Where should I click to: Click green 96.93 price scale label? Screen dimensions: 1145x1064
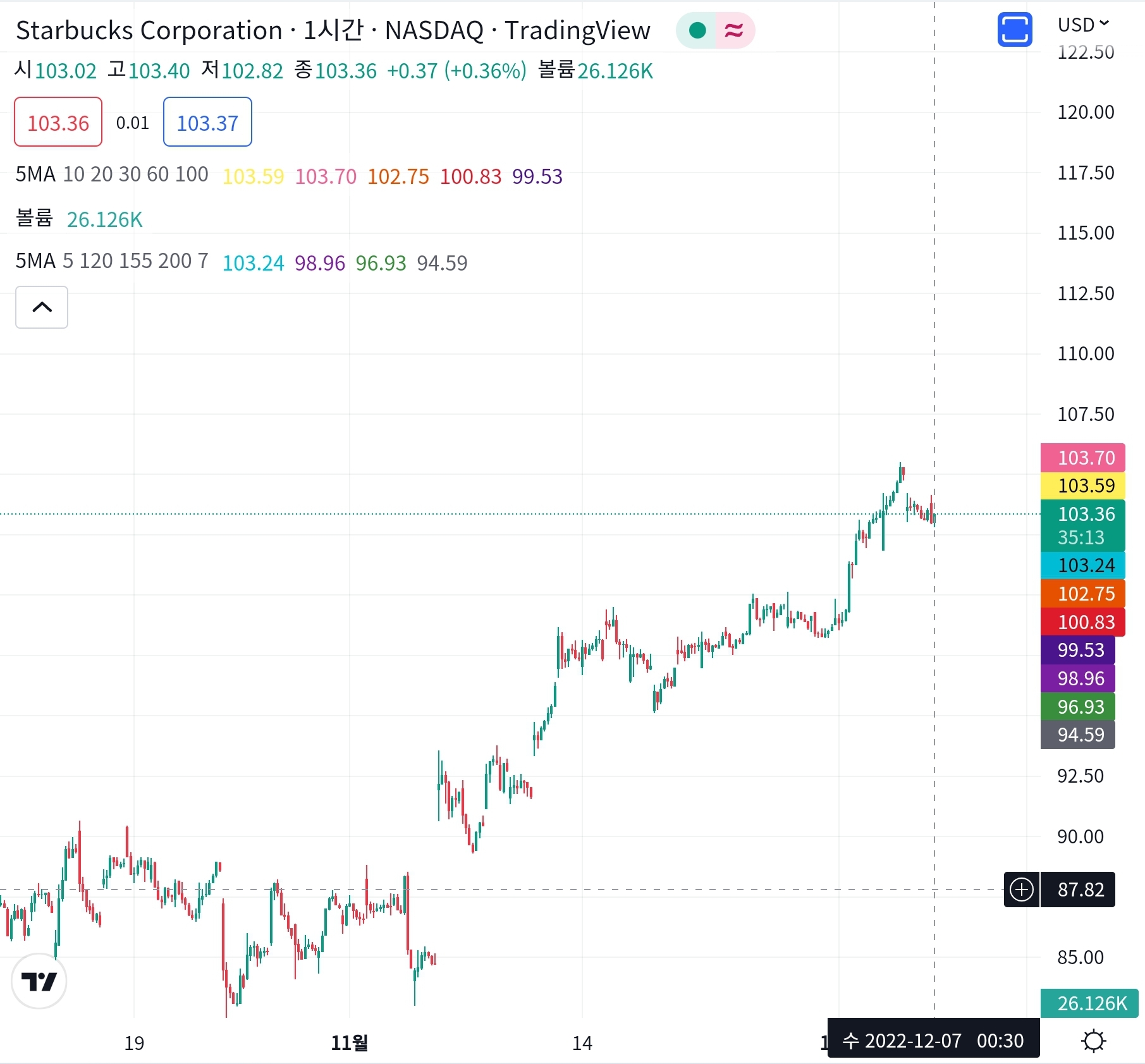1078,707
